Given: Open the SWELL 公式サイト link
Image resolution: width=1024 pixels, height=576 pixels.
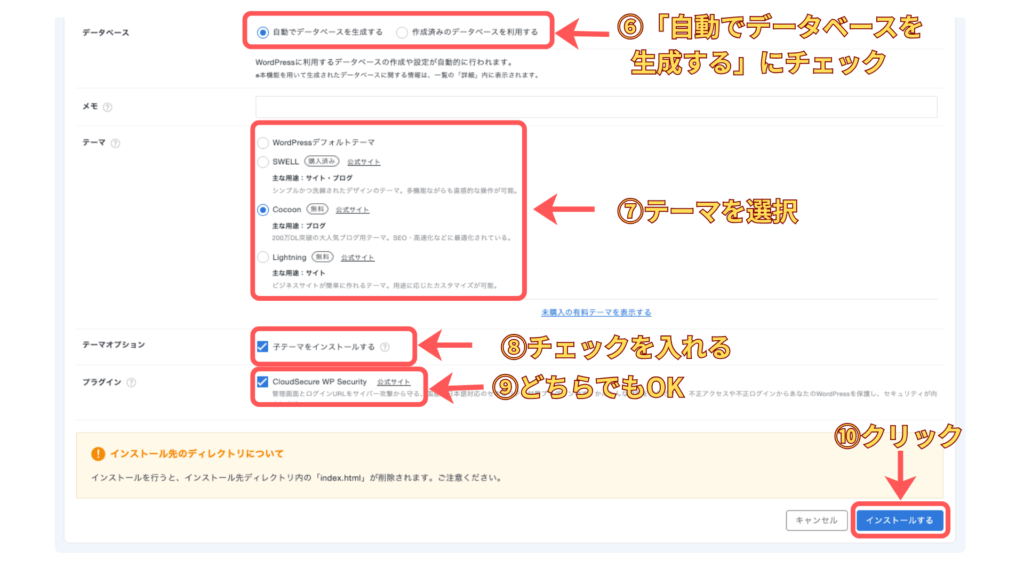Looking at the screenshot, I should coord(364,162).
